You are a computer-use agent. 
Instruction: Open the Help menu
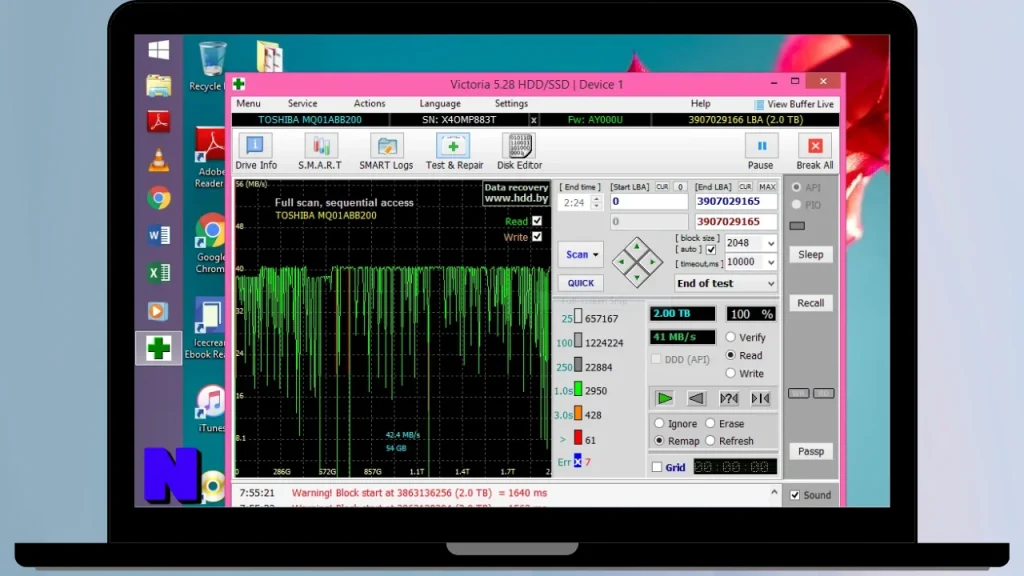(x=701, y=104)
